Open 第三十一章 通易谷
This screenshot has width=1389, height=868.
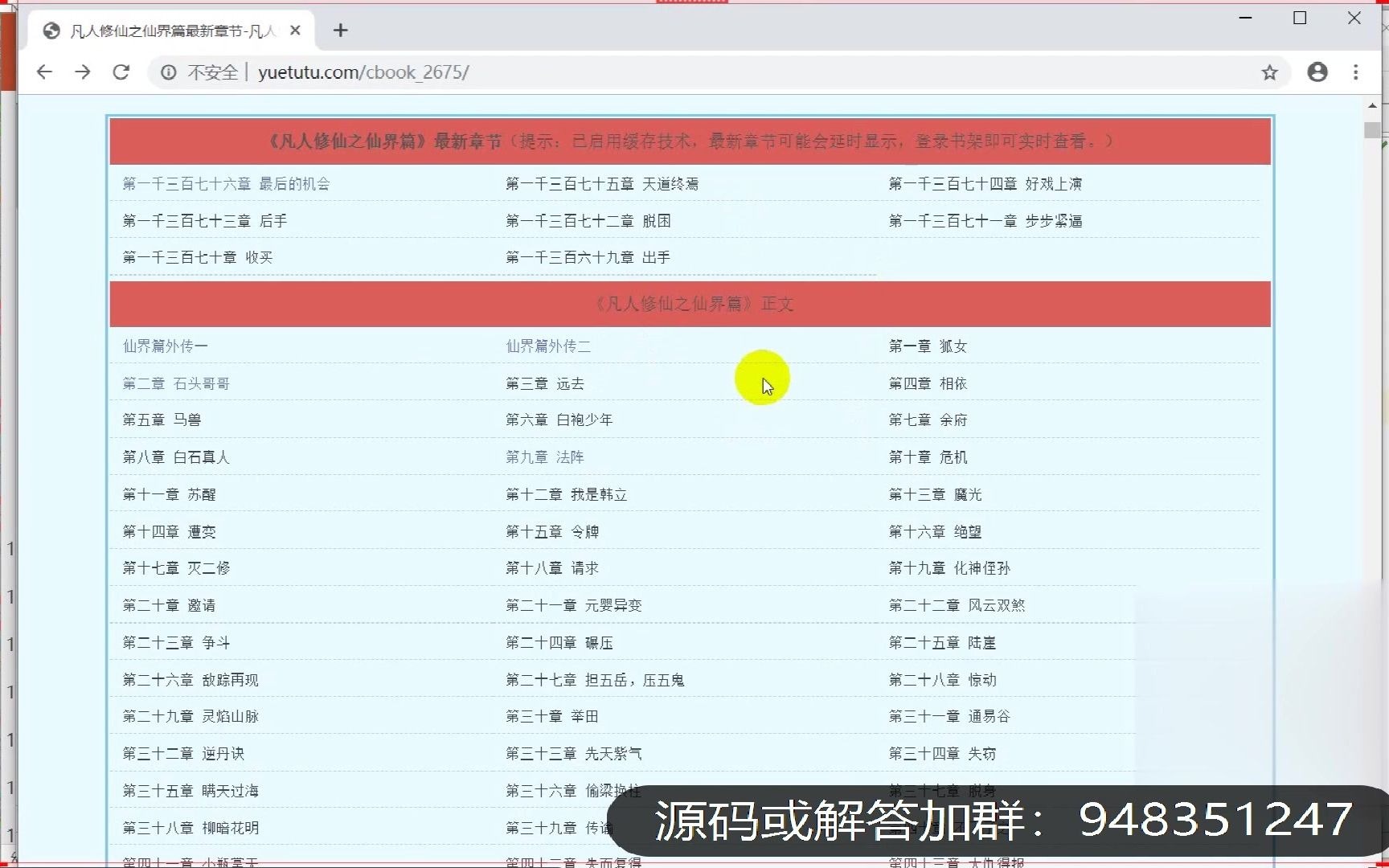click(949, 717)
